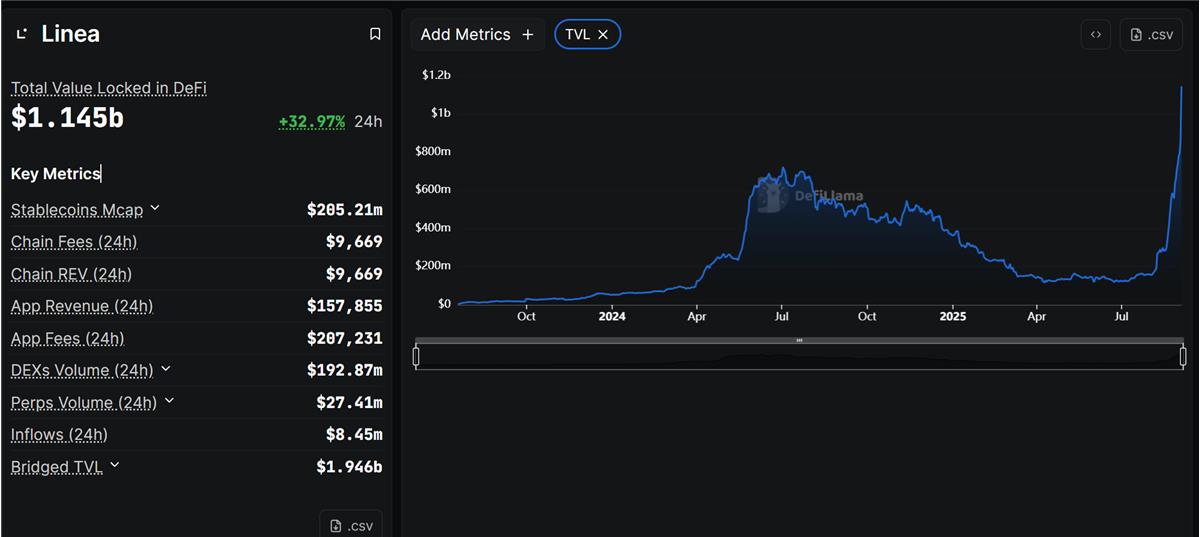Click the $1.145b TVL value
Viewport: 1200px width, 537px height.
tap(67, 118)
